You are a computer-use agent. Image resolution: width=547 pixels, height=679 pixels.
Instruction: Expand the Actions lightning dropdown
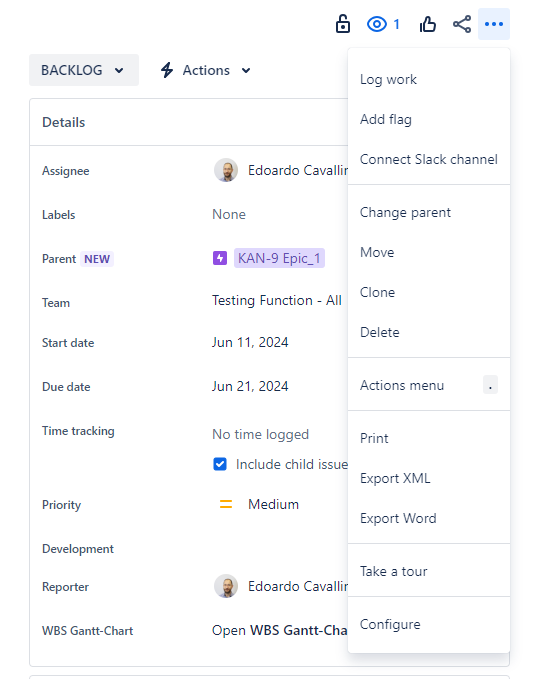click(x=206, y=70)
